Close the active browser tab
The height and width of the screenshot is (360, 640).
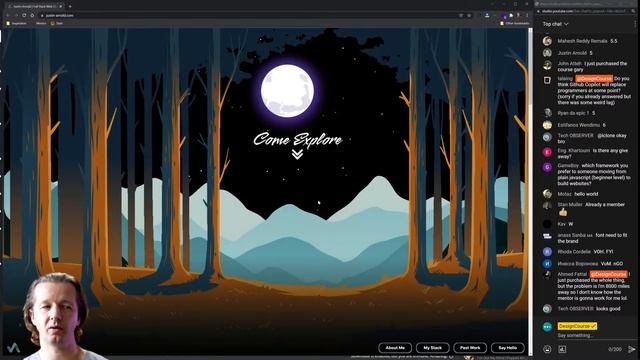tap(61, 6)
